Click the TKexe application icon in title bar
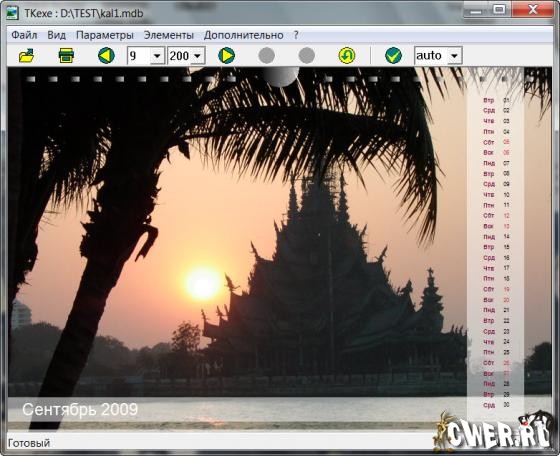560x456 pixels. (12, 13)
